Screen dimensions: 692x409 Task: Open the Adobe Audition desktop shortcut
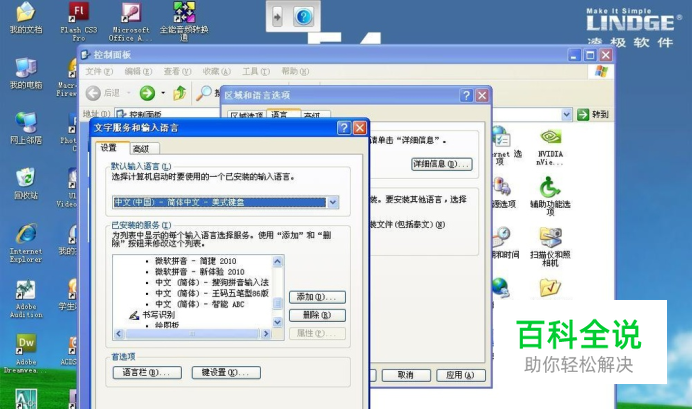point(26,299)
